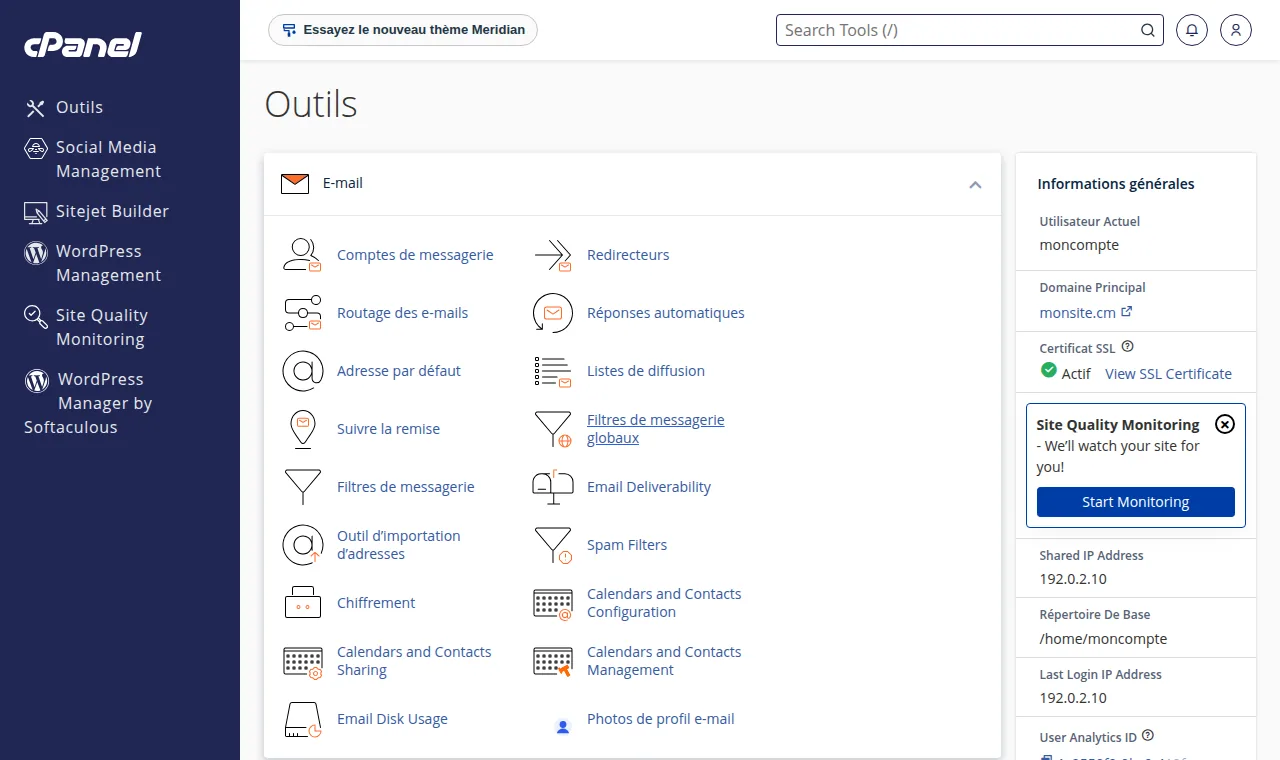Screen dimensions: 1280x760
Task: Open Routage des e-mails icon
Action: [302, 313]
